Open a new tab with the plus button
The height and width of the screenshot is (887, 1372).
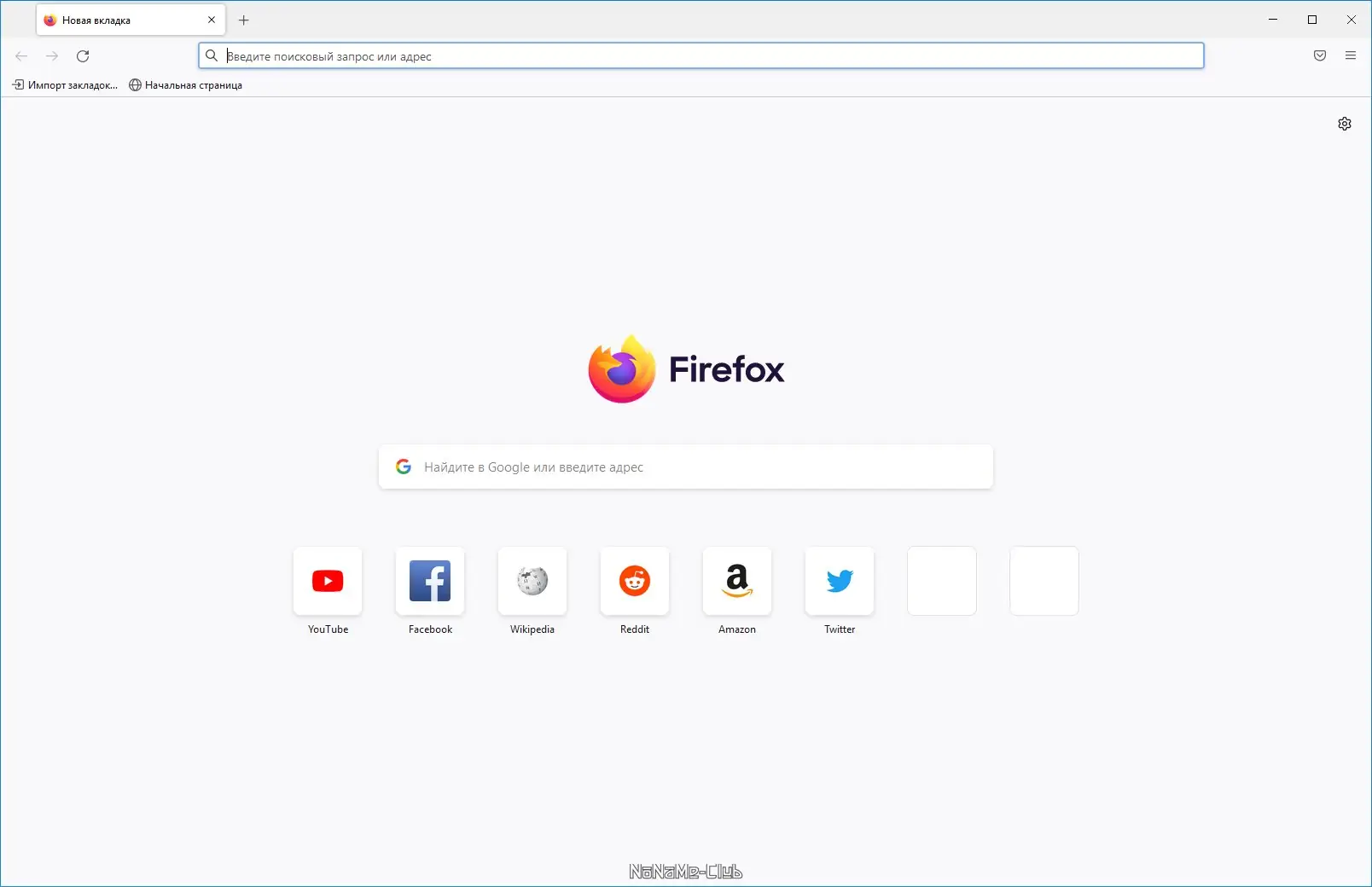click(244, 20)
